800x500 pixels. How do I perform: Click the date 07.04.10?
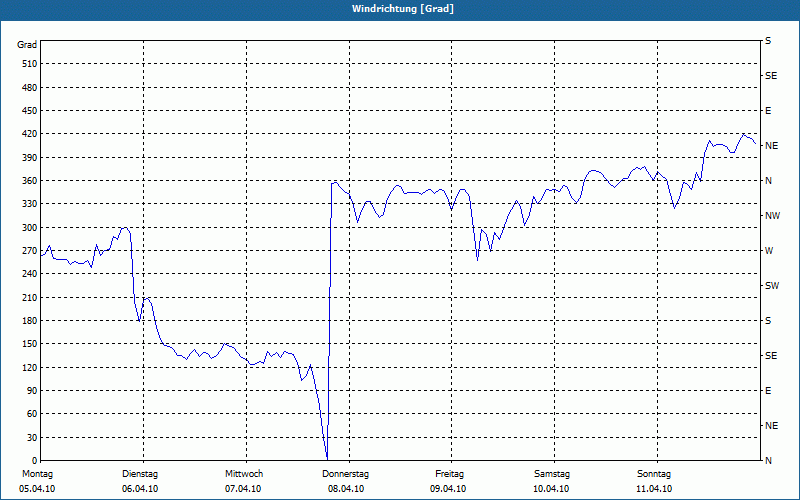(x=243, y=489)
